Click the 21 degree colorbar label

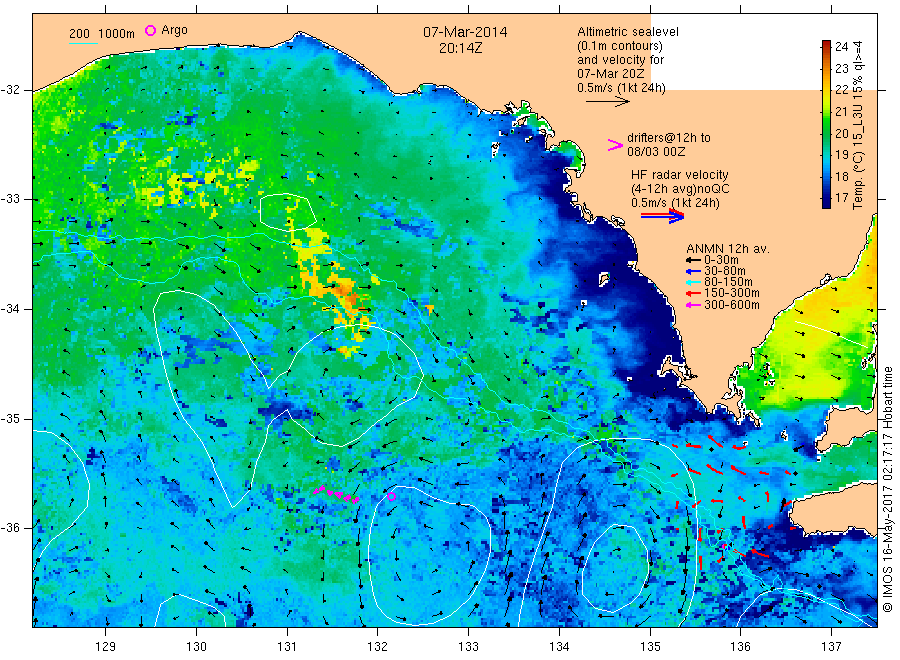click(x=841, y=111)
